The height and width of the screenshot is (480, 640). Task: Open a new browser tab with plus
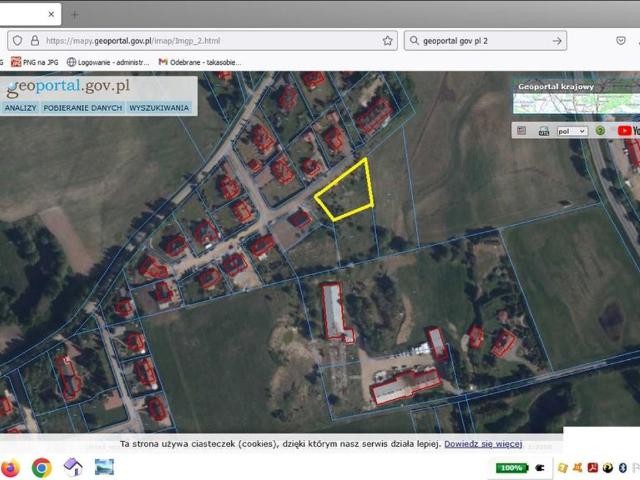click(x=74, y=14)
